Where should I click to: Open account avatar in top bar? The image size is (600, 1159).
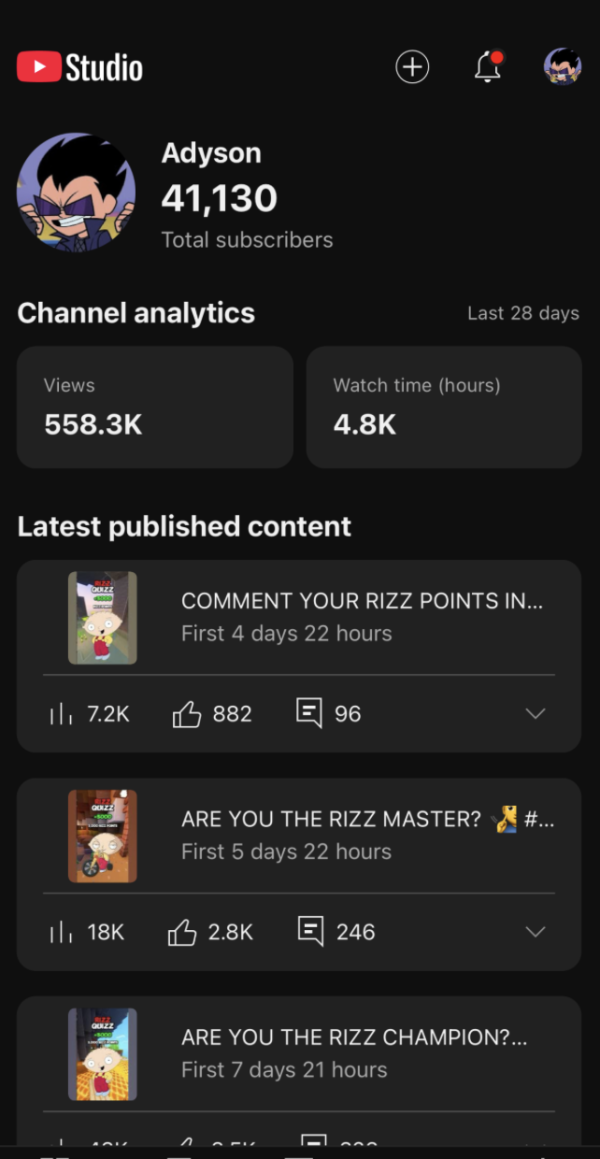562,67
